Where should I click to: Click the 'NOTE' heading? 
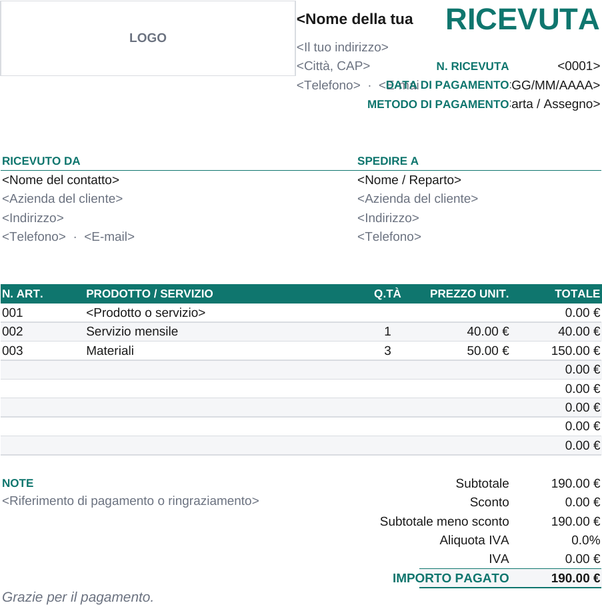pyautogui.click(x=18, y=483)
